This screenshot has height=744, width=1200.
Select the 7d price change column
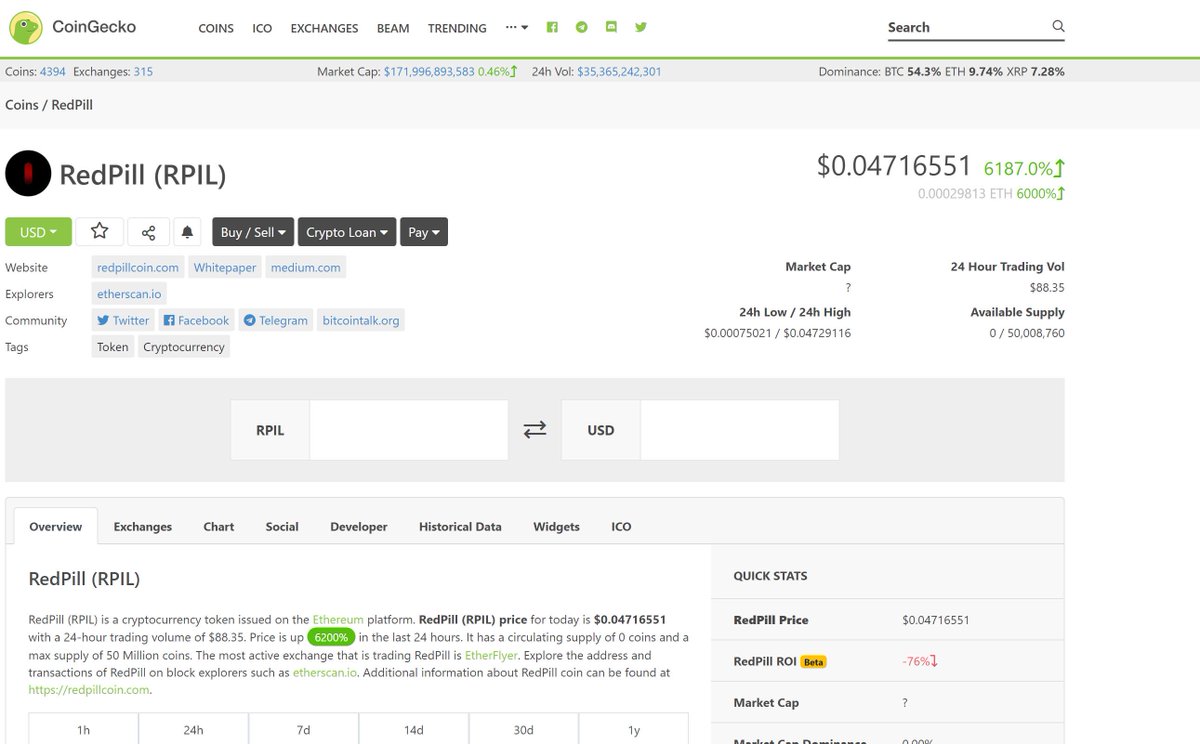pos(303,730)
